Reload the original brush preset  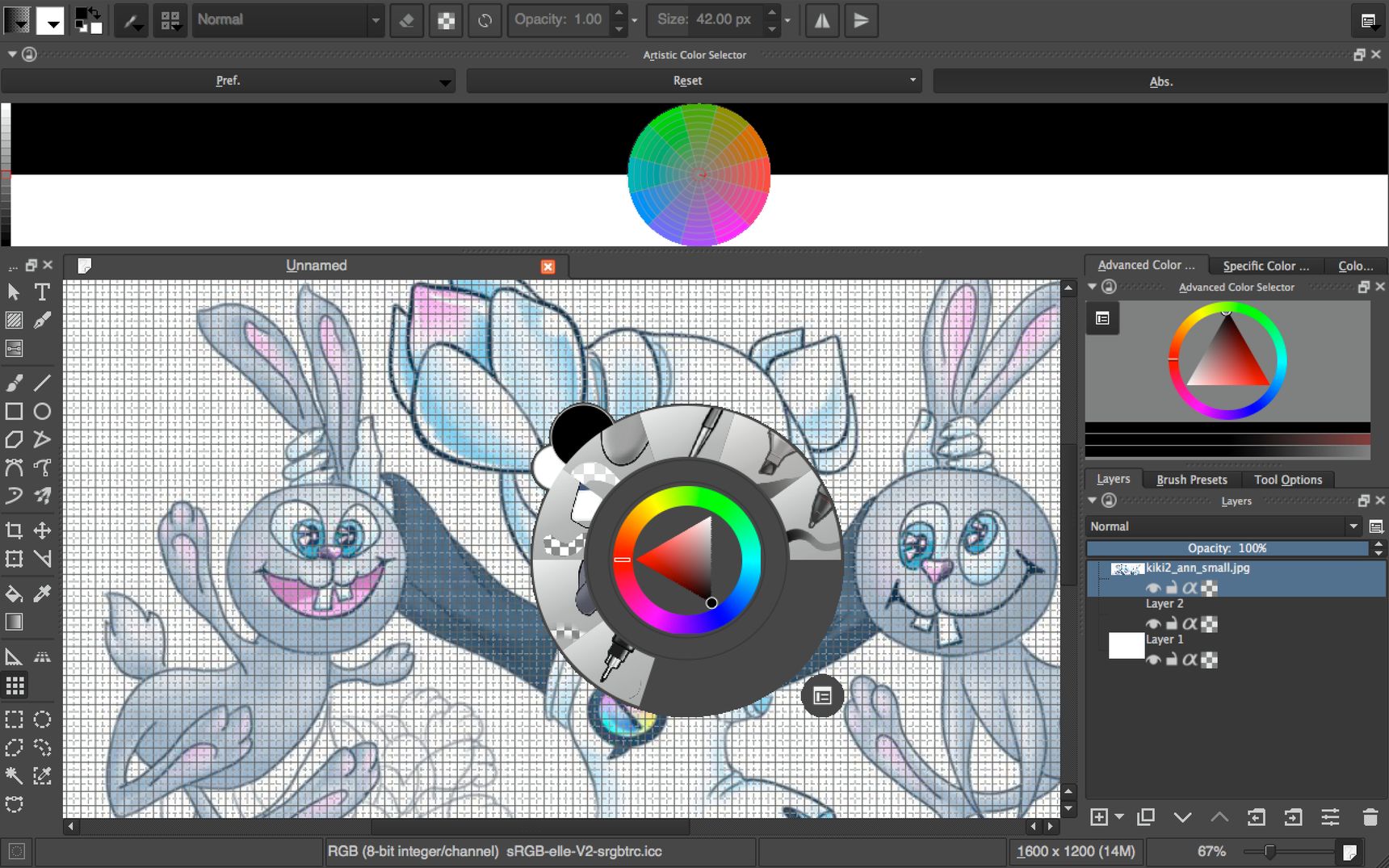[485, 20]
